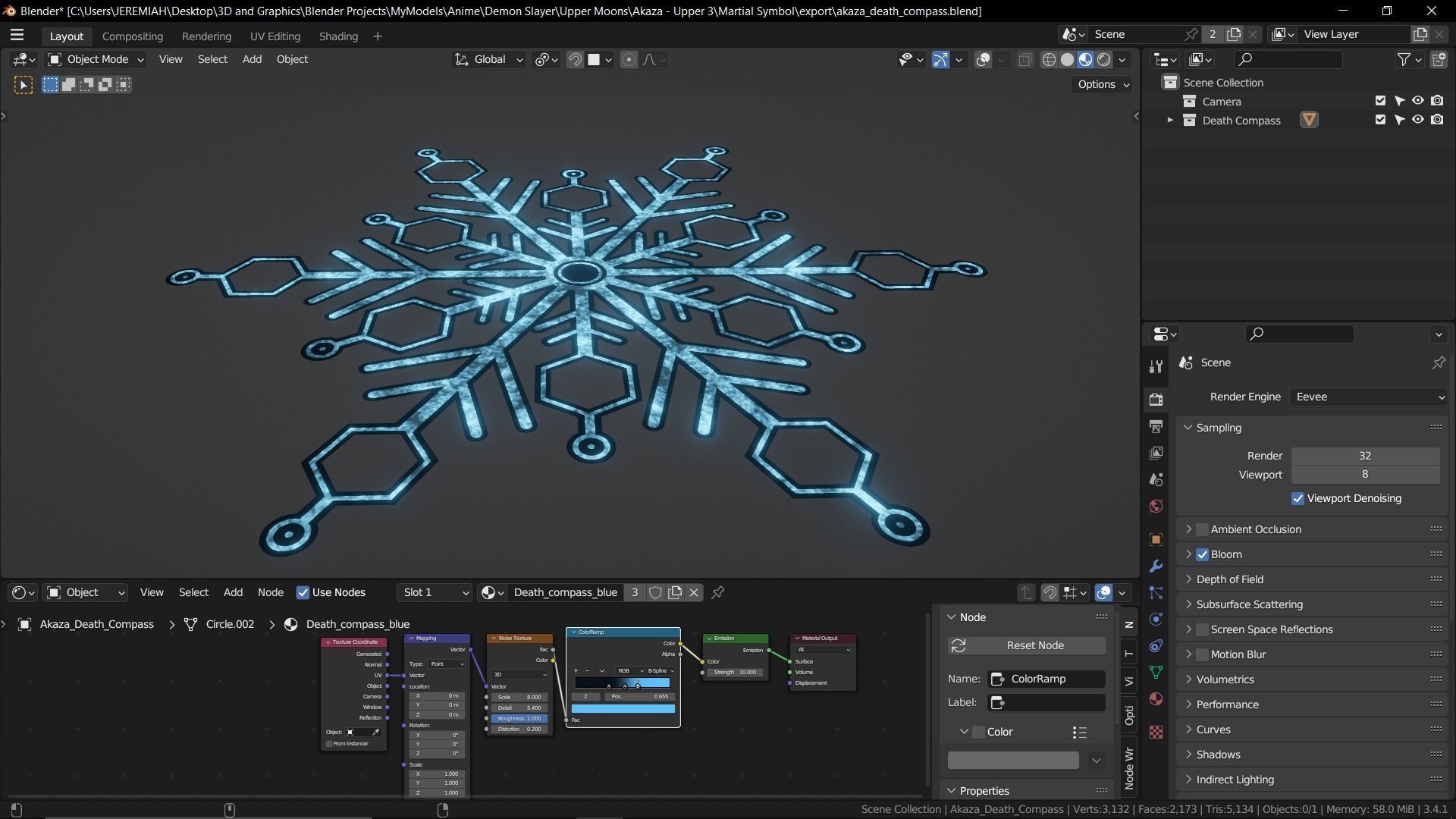This screenshot has width=1456, height=819.
Task: Open the viewport Options popover
Action: pyautogui.click(x=1103, y=84)
